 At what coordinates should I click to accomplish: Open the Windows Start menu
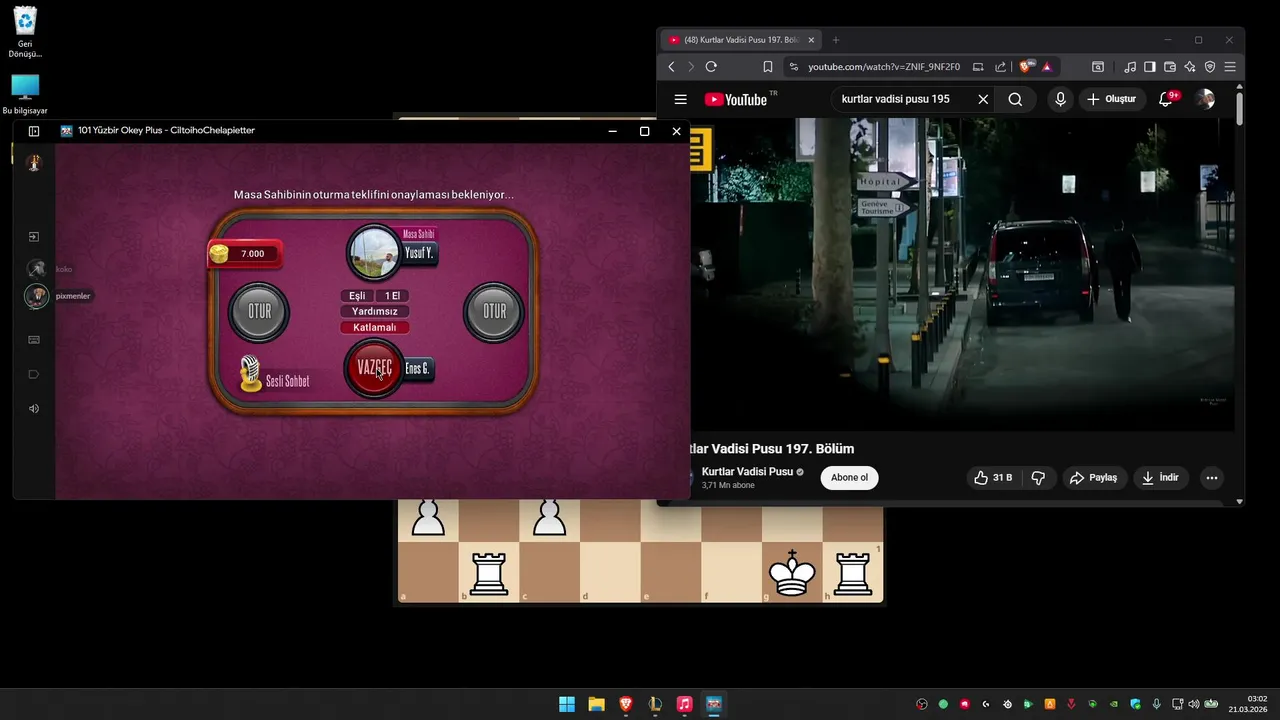point(567,704)
